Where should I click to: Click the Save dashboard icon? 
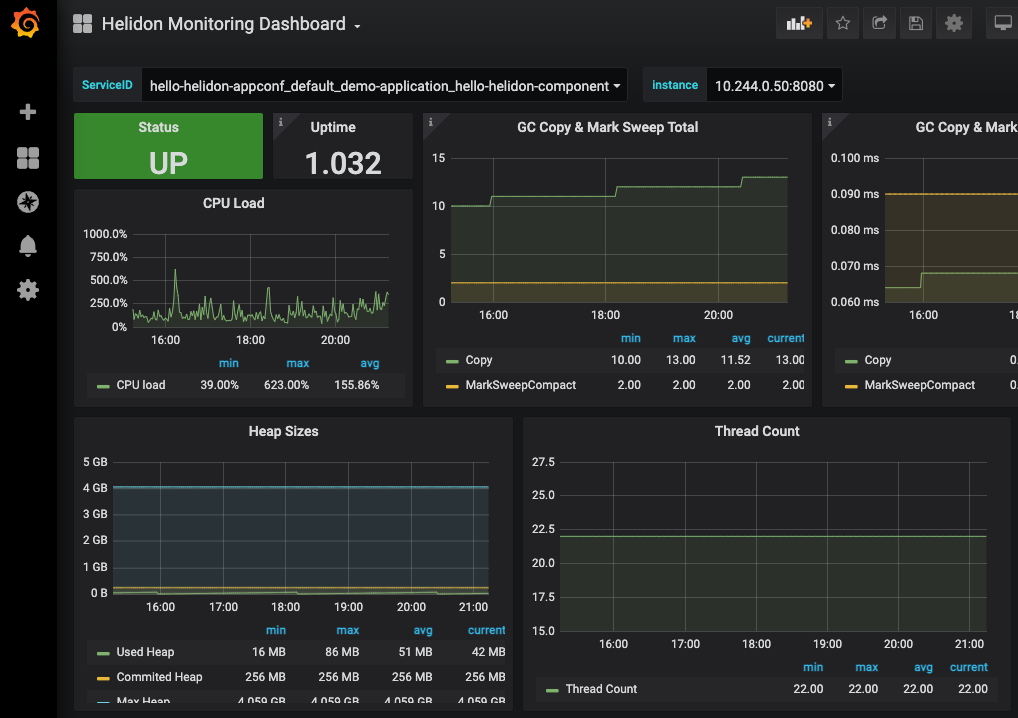point(915,23)
